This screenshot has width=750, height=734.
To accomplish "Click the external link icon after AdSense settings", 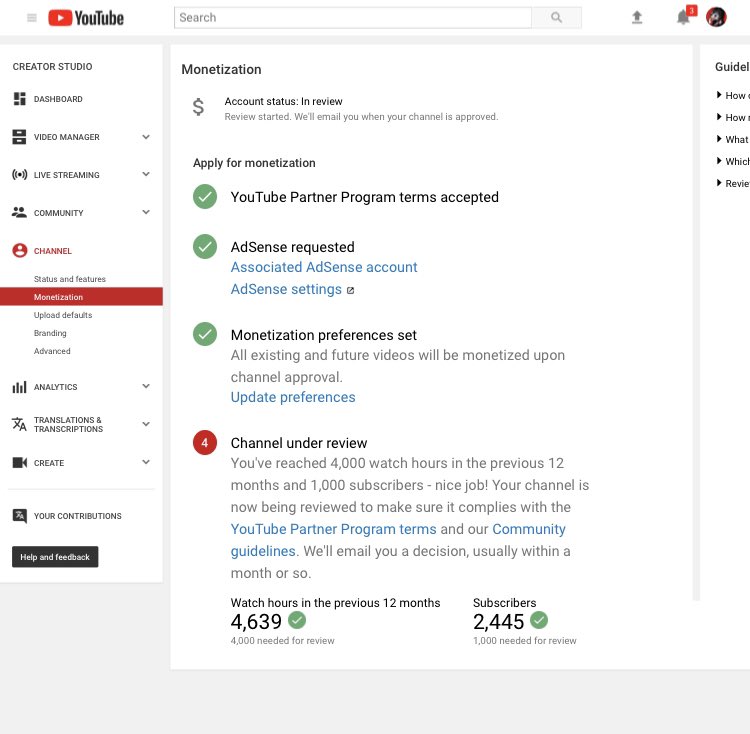I will tap(350, 290).
